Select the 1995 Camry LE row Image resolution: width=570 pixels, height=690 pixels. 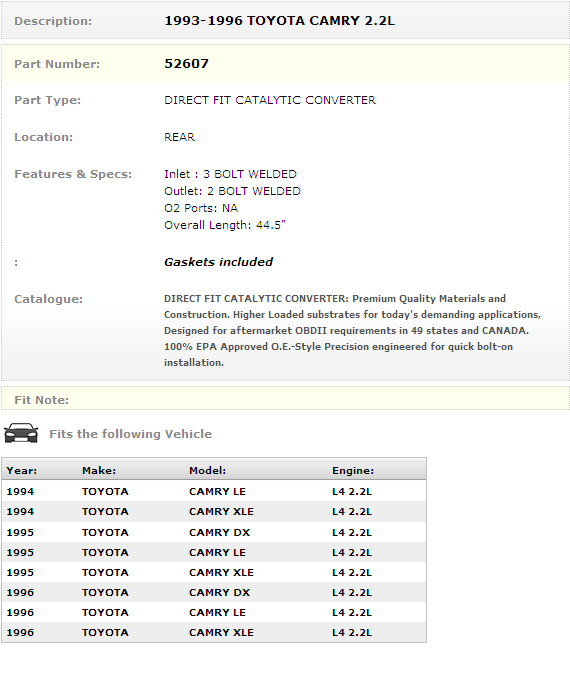pyautogui.click(x=214, y=552)
